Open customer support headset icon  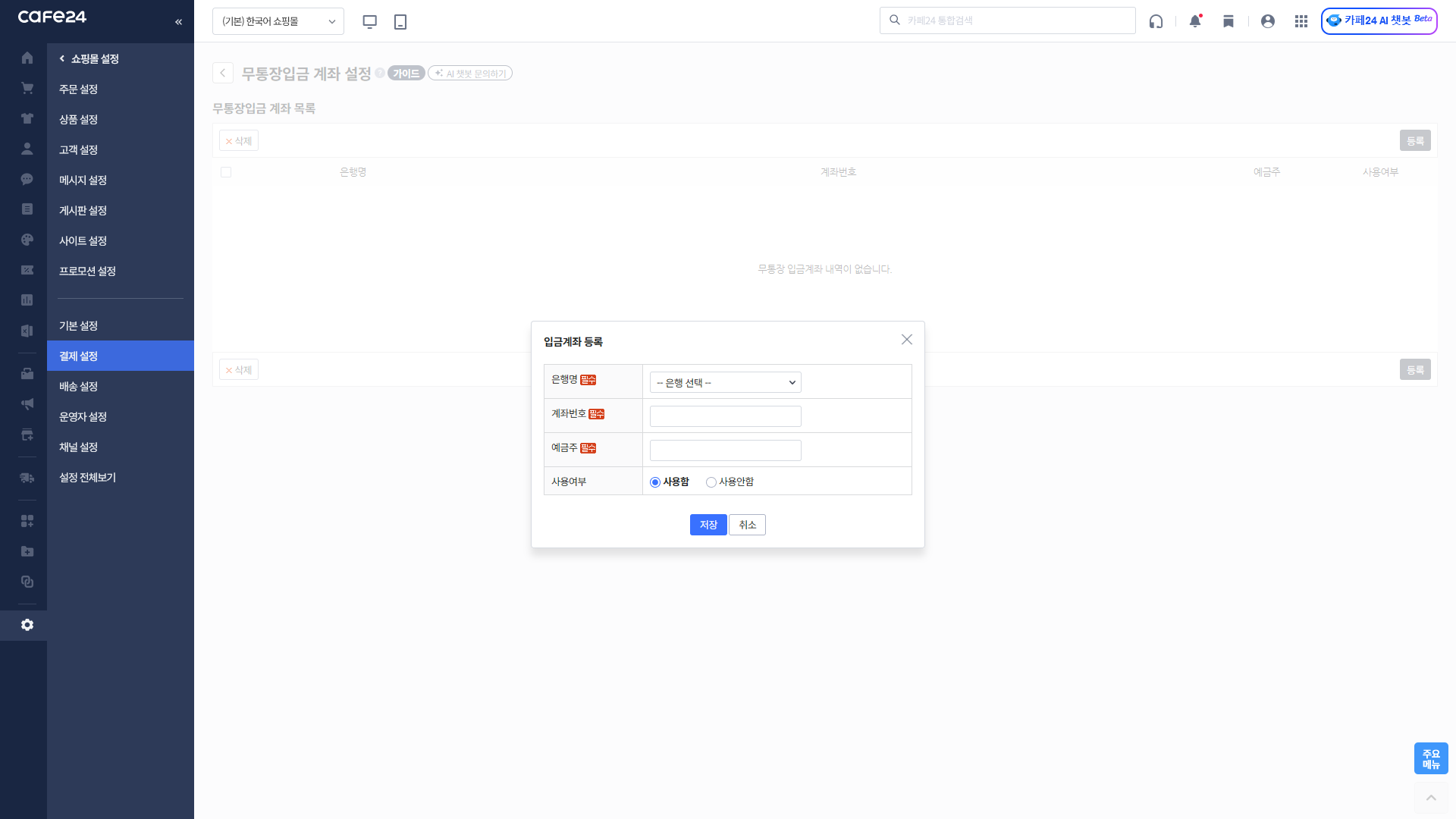click(1156, 21)
